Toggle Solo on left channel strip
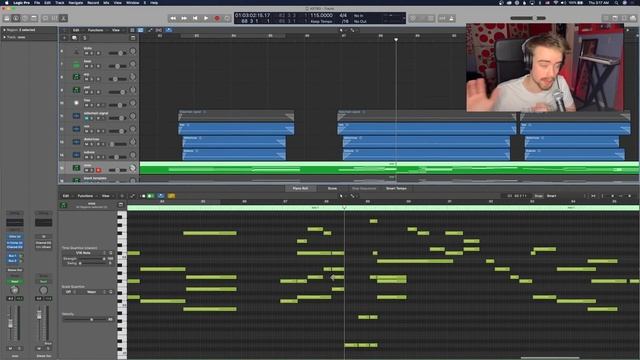 click(x=19, y=349)
